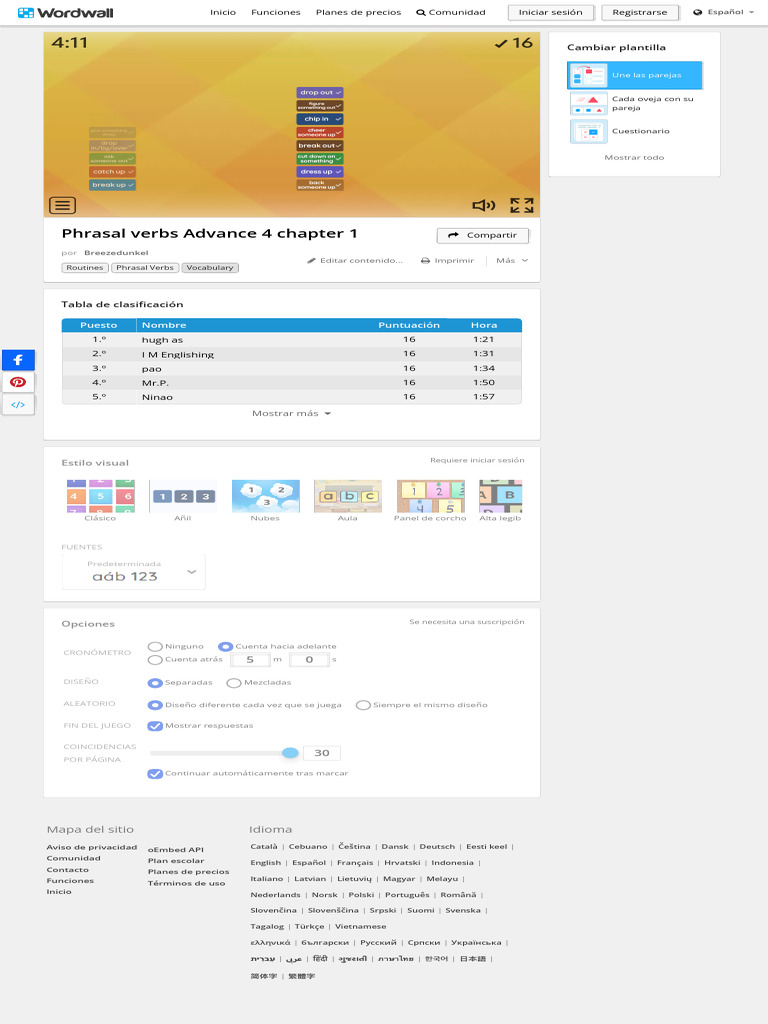Viewport: 768px width, 1024px height.
Task: Click the 'catch up' tile in game
Action: (x=112, y=172)
